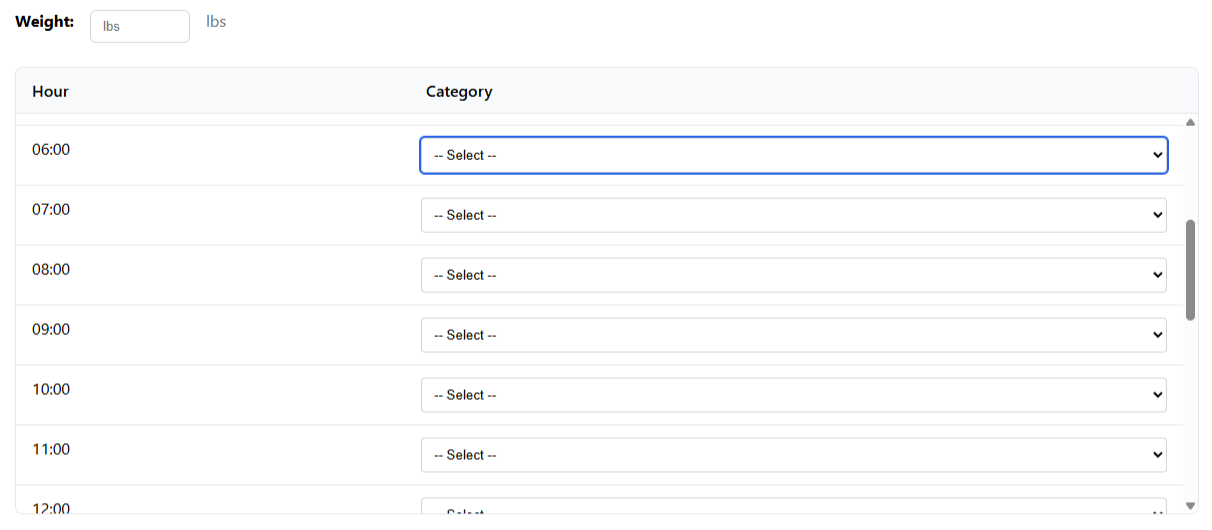
Task: Click the Weight label
Action: click(44, 21)
